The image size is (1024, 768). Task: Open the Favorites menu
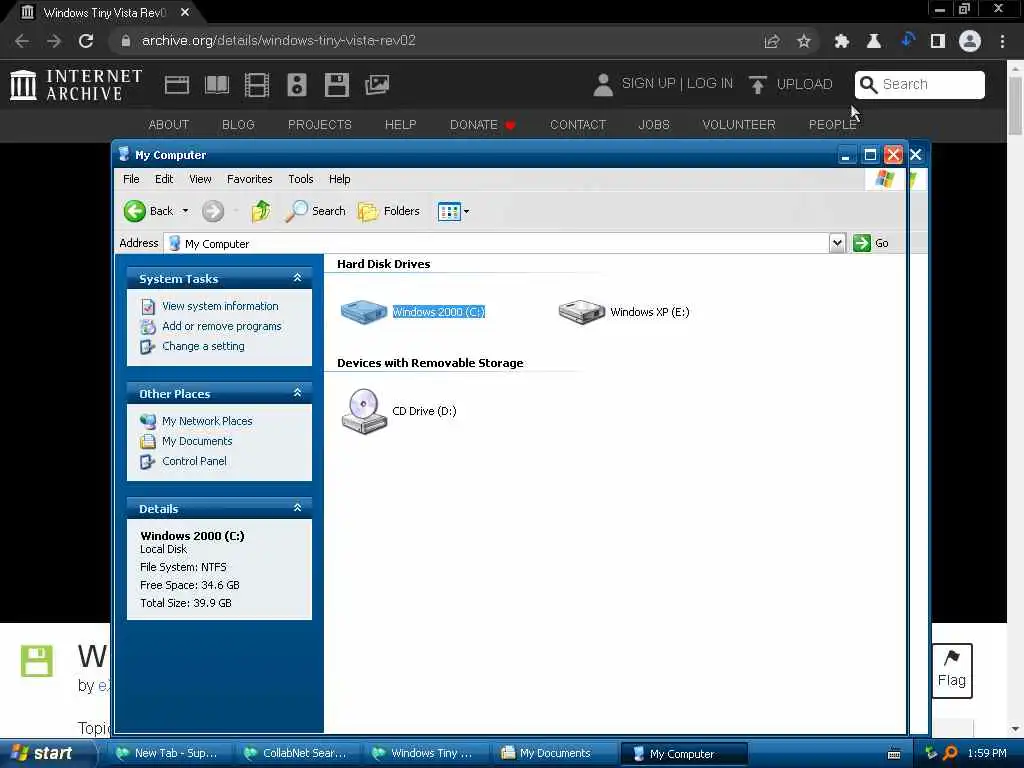(249, 179)
